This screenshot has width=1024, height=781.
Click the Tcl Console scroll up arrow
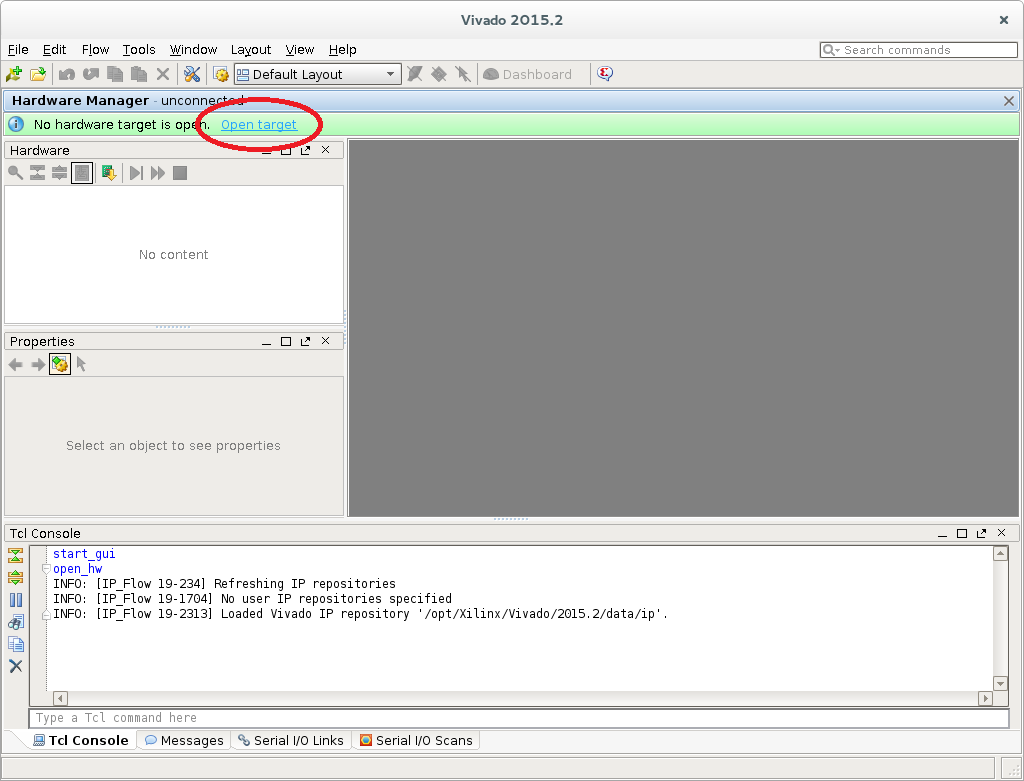[x=1000, y=554]
